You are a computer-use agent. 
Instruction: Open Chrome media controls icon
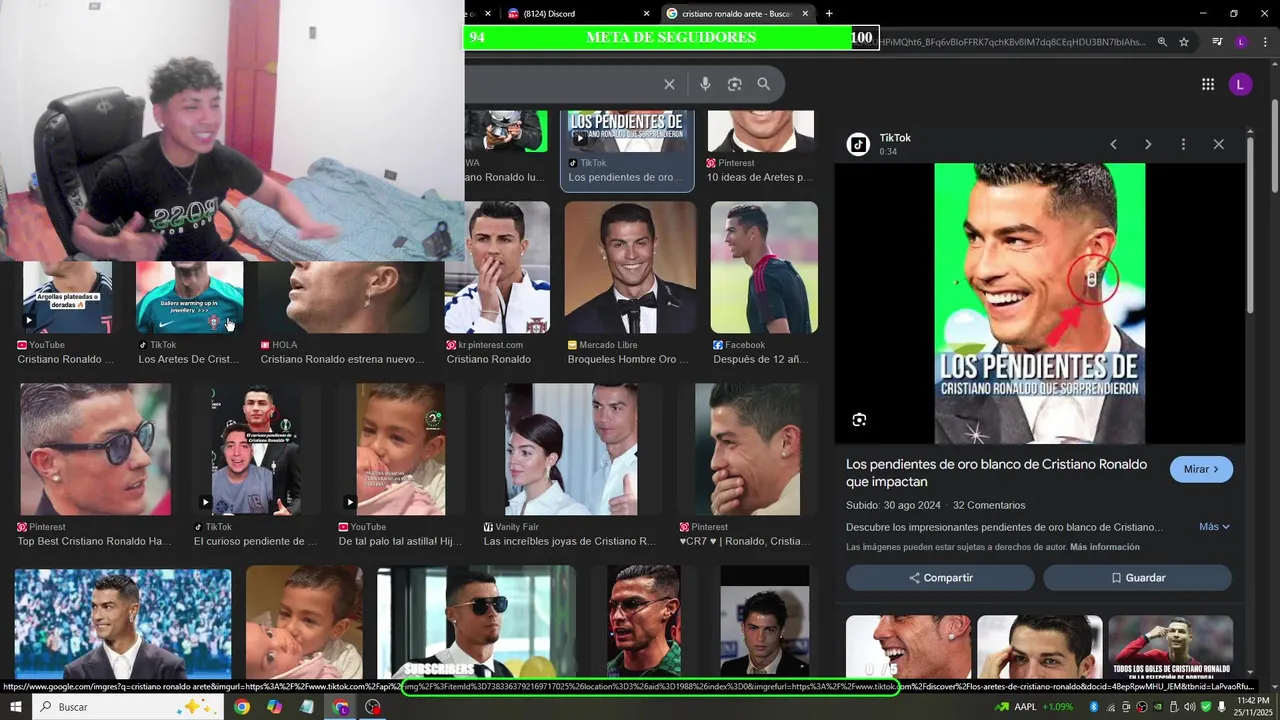tap(1217, 42)
